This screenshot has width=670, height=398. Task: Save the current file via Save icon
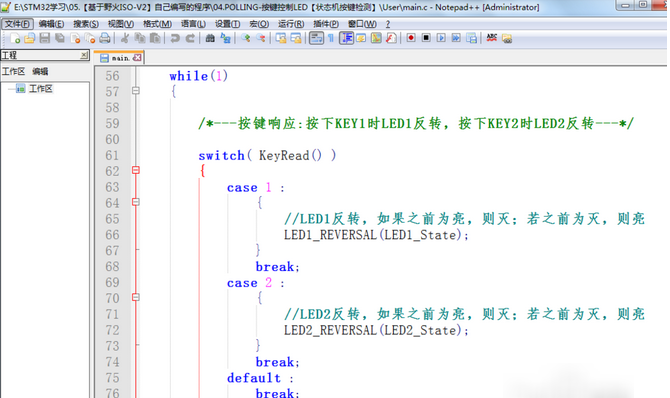(44, 38)
